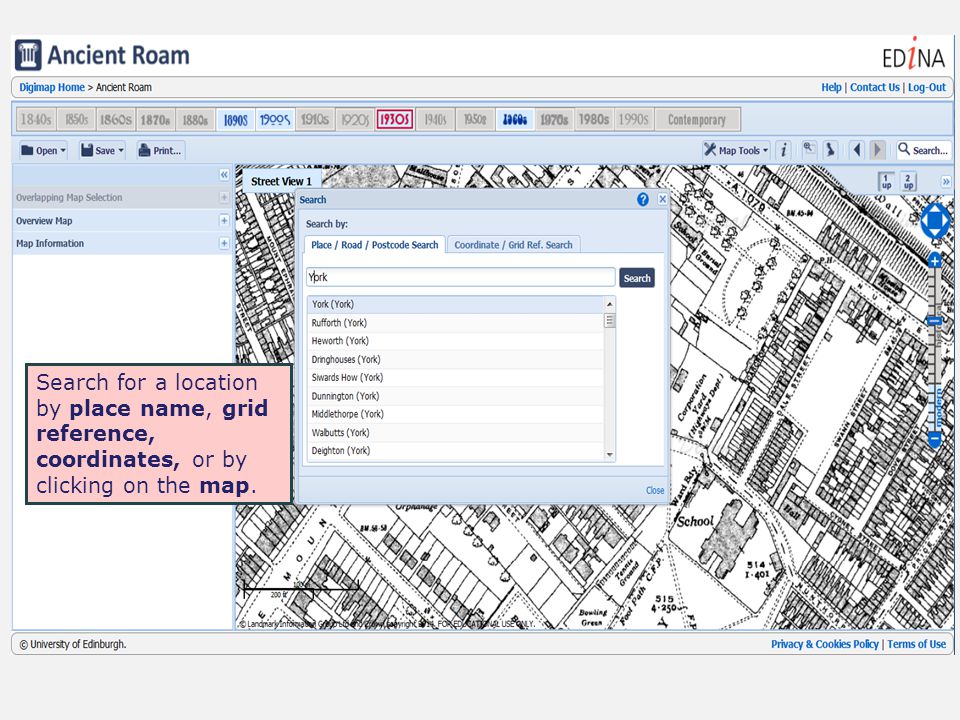Open the Contact Us link
Screen dimensions: 960x720
(x=875, y=88)
